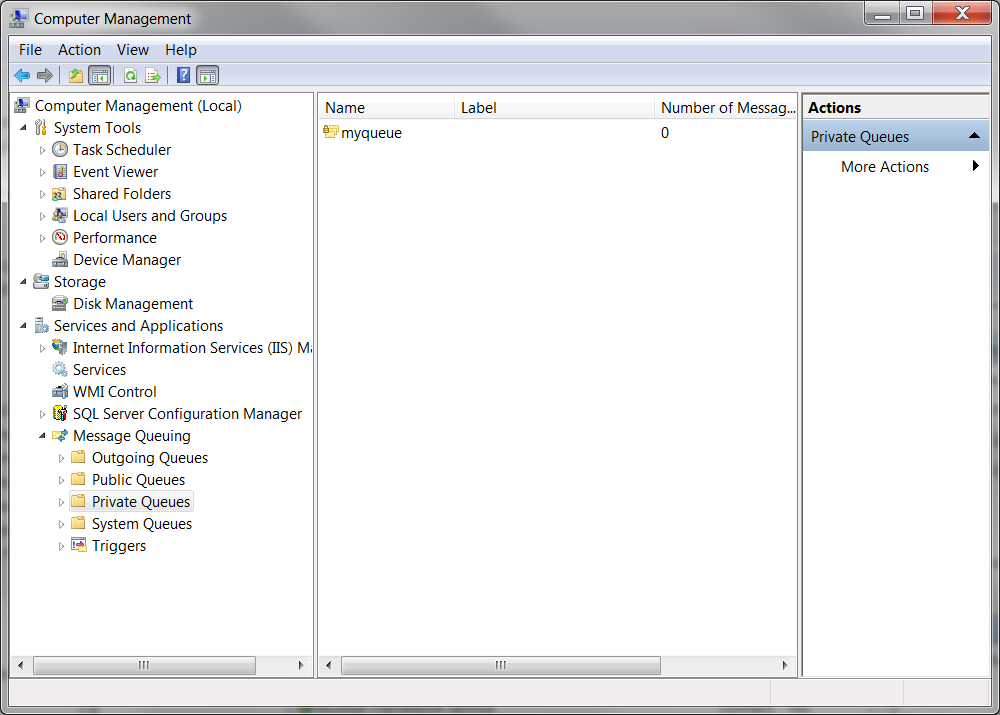Open the Action menu

[x=79, y=50]
